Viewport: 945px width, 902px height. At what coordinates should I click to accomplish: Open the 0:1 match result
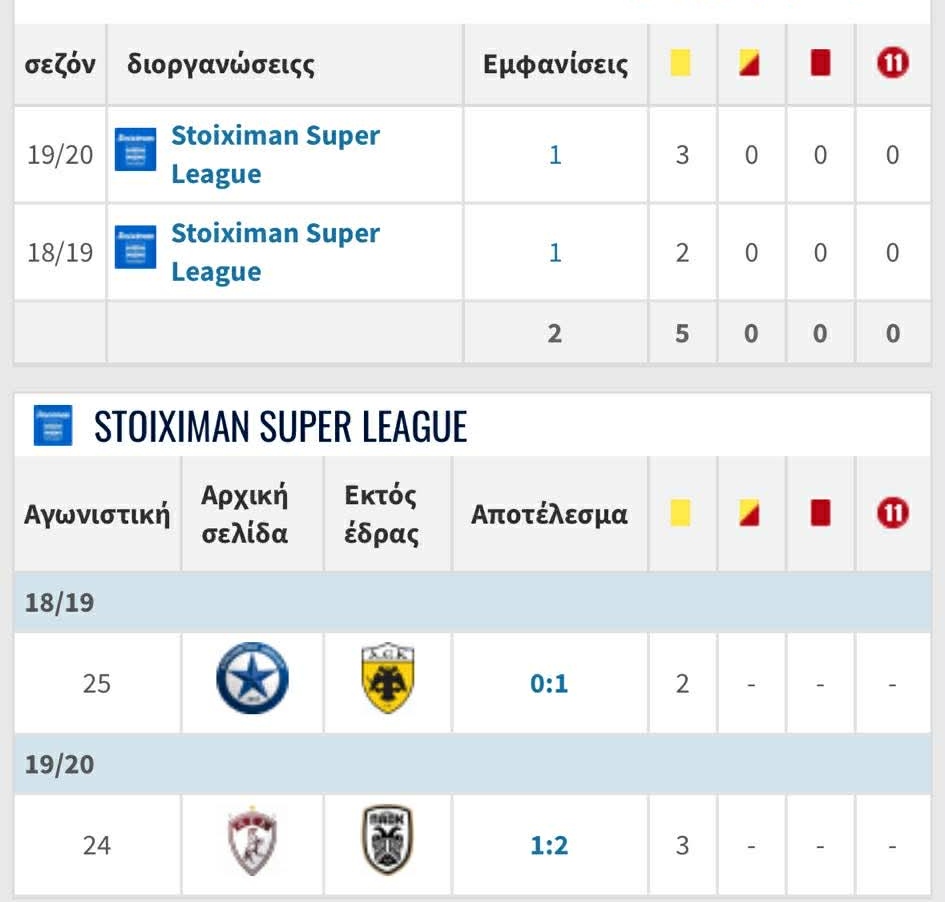tap(549, 684)
